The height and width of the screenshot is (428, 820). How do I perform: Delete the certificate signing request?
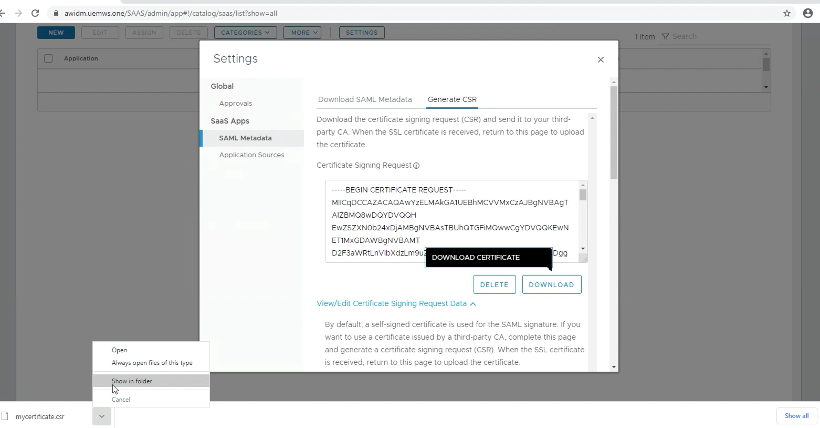click(494, 285)
